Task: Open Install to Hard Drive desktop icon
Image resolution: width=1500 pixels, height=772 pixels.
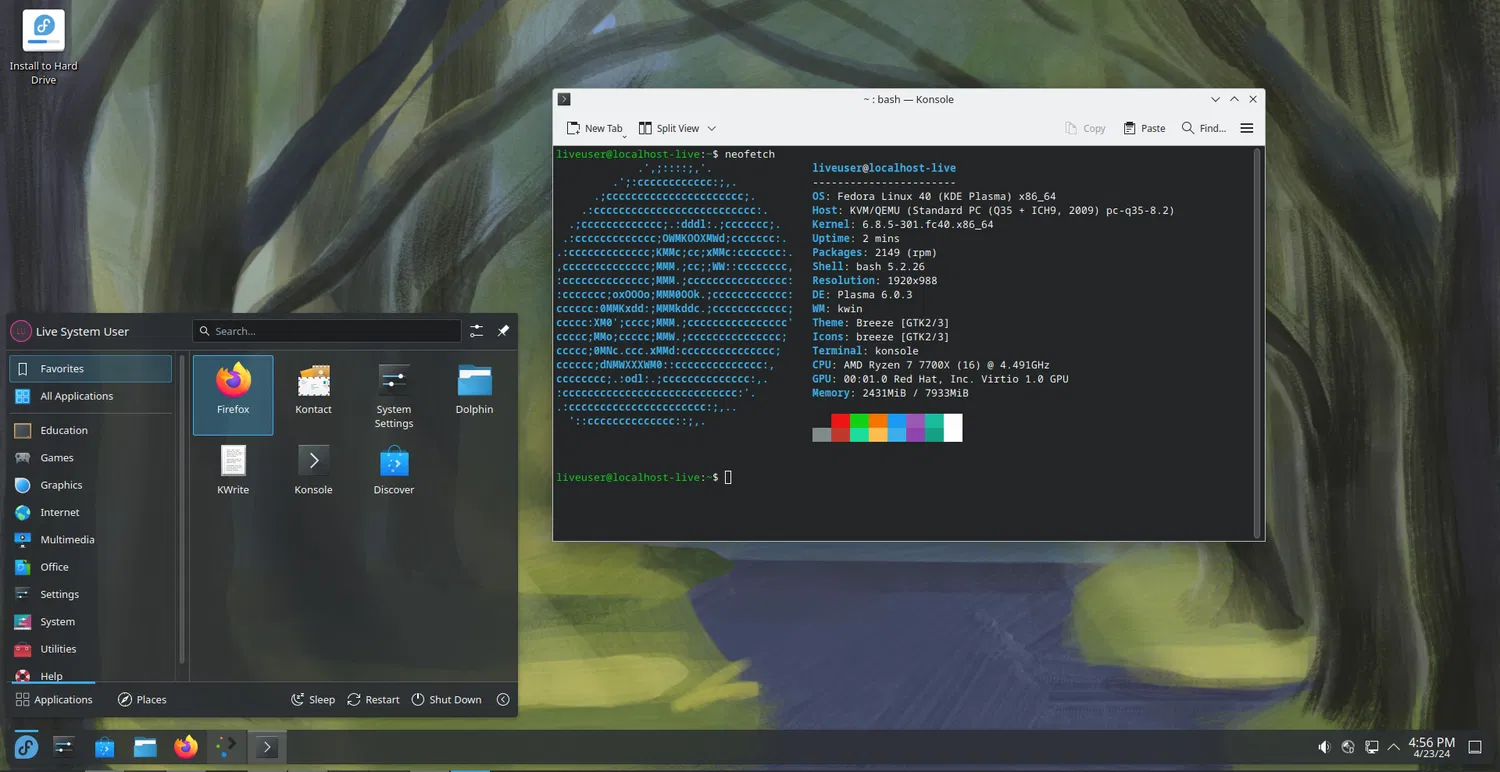Action: click(x=44, y=47)
